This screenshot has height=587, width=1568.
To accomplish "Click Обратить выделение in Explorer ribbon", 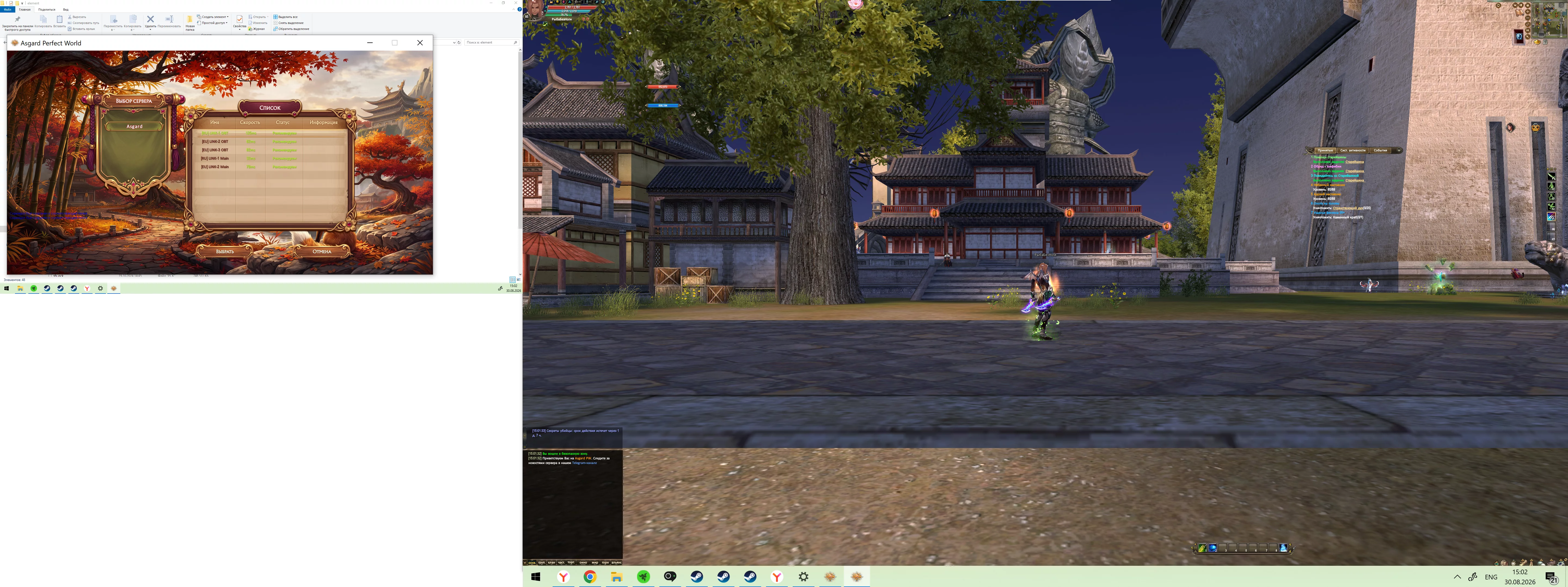I will 291,29.
